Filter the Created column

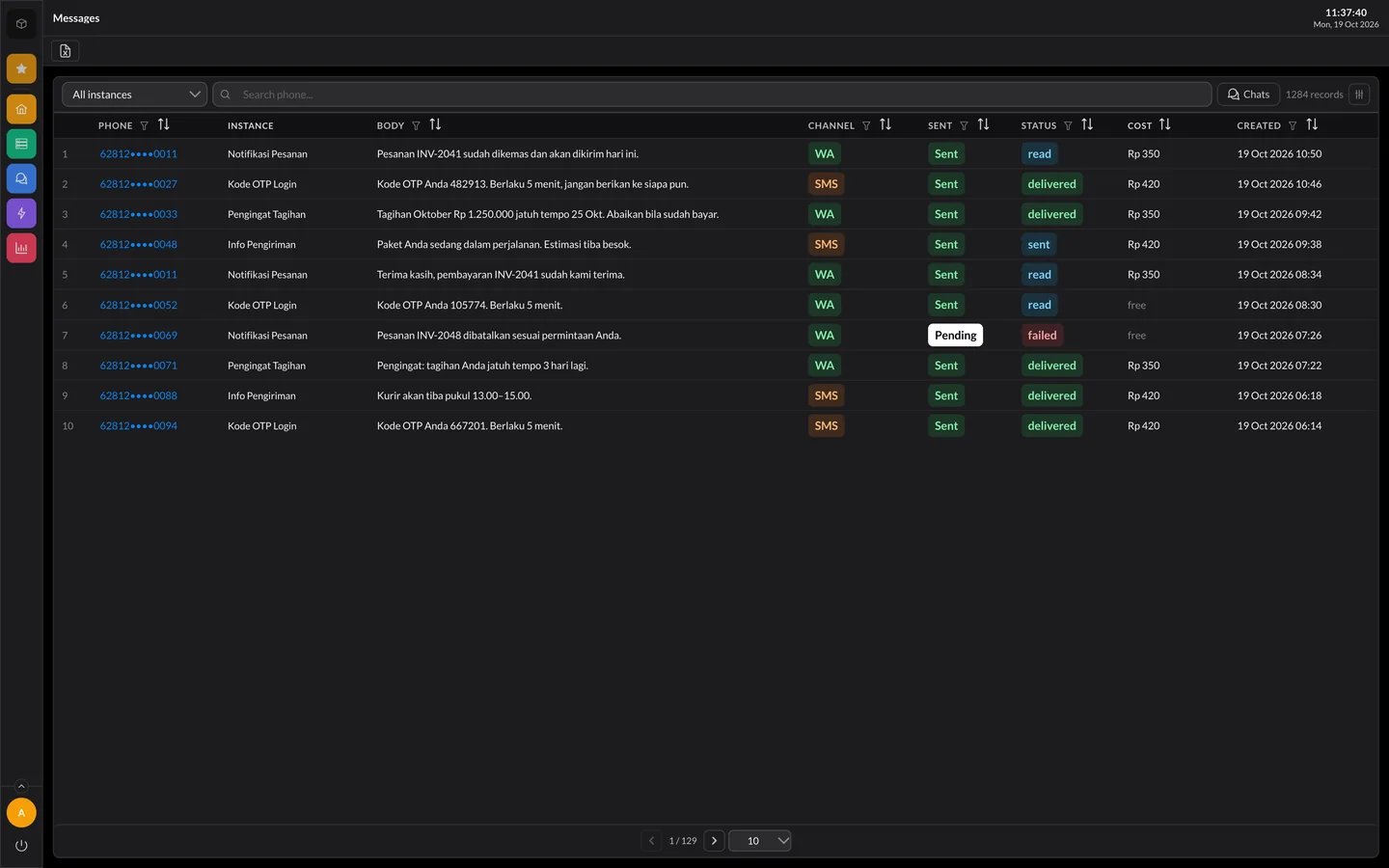coord(1293,125)
